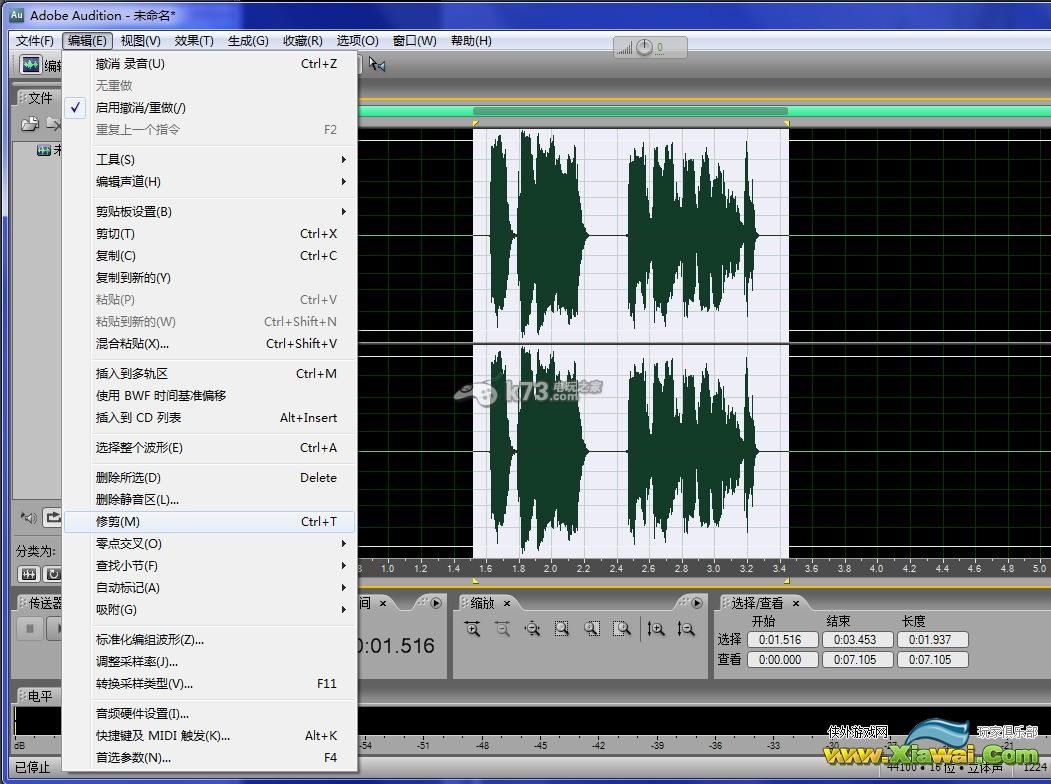Expand the 查找小节(F) submenu
This screenshot has height=784, width=1051.
[209, 566]
